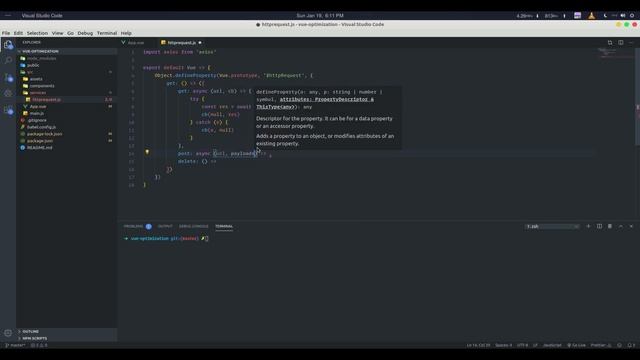640x360 pixels.
Task: Click the lightbulb code action icon
Action: pyautogui.click(x=147, y=152)
